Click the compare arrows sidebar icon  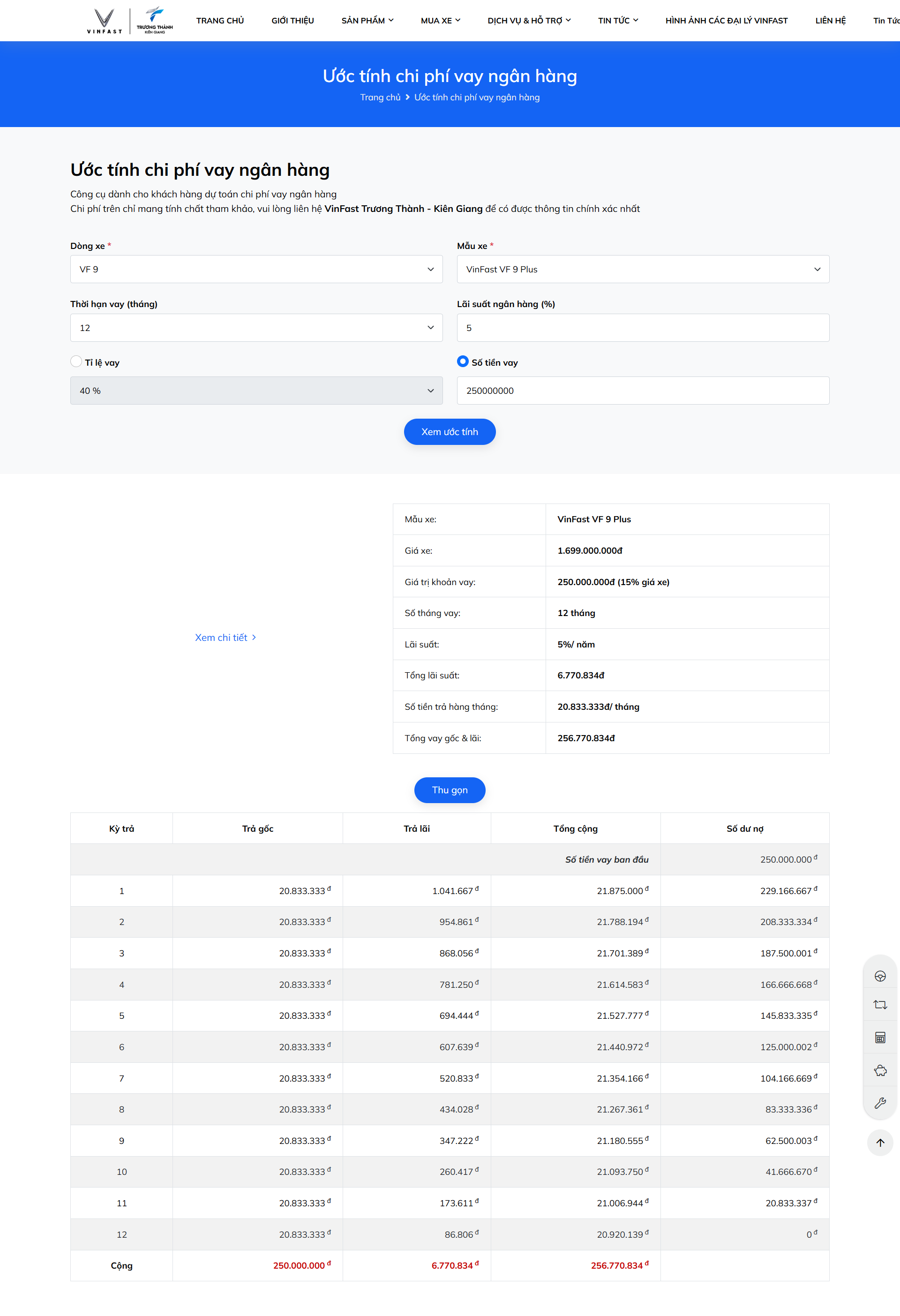tap(880, 1005)
